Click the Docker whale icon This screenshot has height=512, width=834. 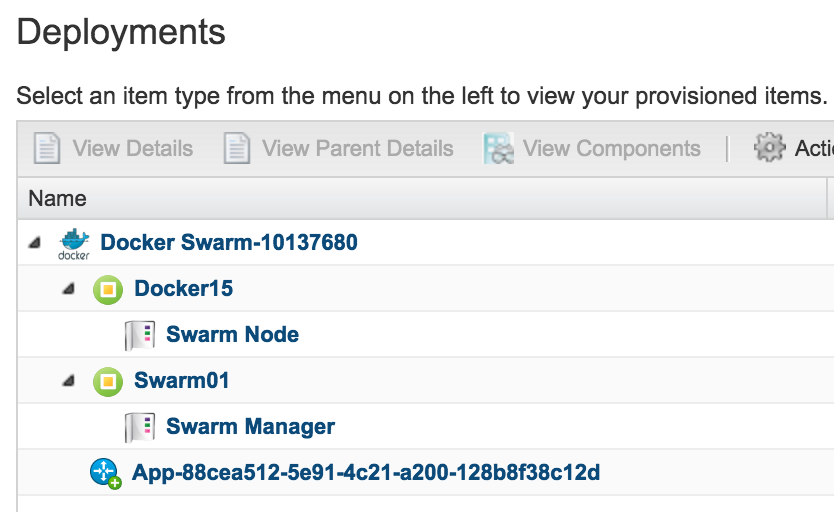point(74,243)
